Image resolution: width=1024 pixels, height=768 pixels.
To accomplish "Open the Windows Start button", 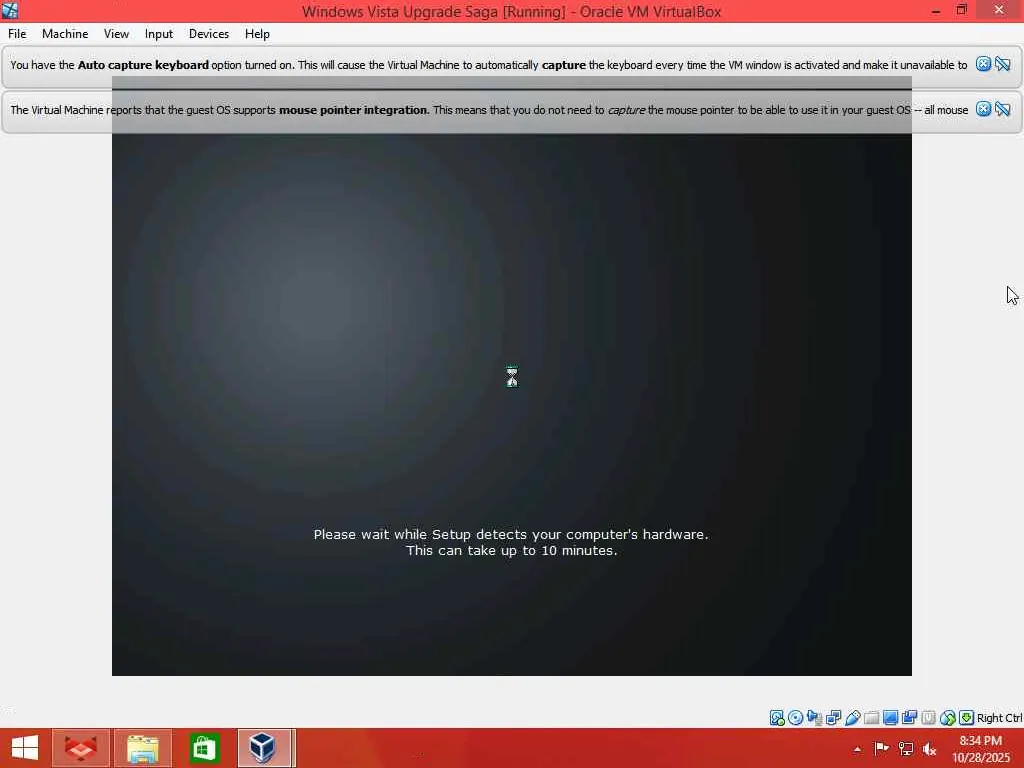I will tap(25, 748).
